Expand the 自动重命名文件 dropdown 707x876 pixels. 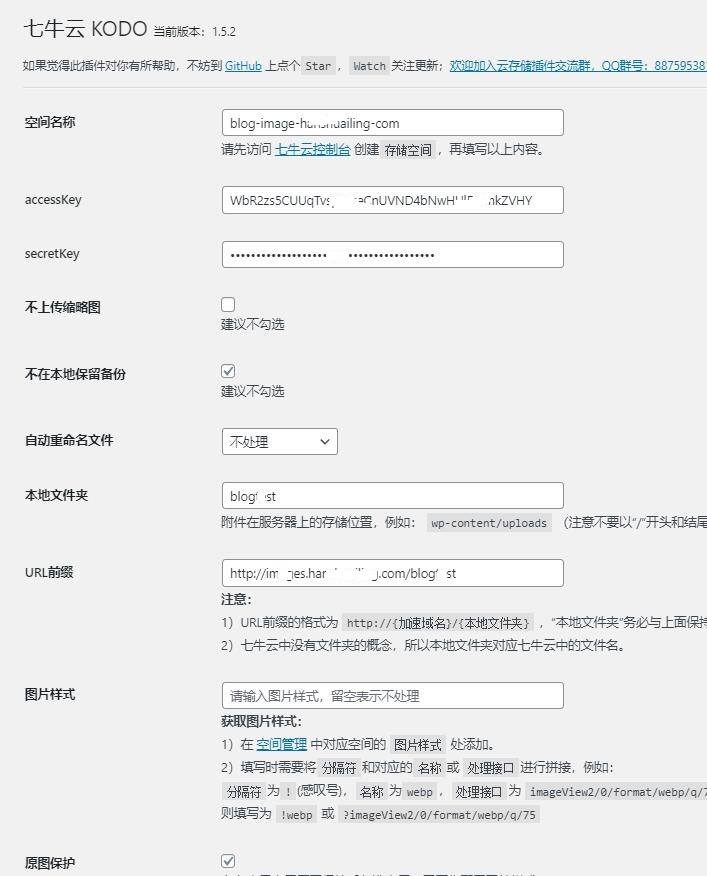[279, 441]
